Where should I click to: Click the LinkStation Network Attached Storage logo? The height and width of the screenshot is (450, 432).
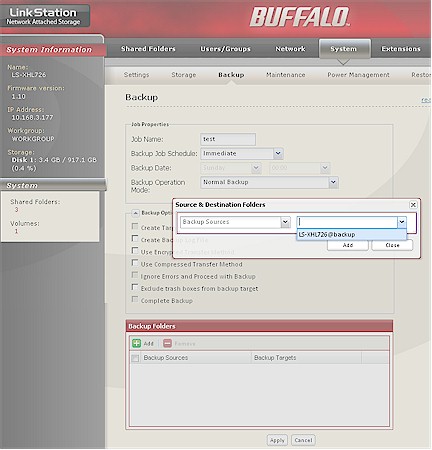pos(45,16)
